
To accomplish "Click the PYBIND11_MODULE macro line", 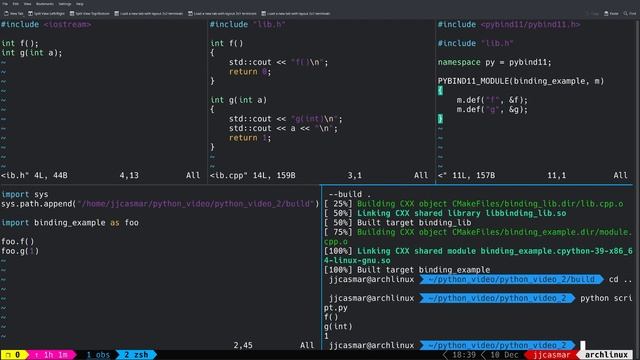I will click(x=521, y=81).
